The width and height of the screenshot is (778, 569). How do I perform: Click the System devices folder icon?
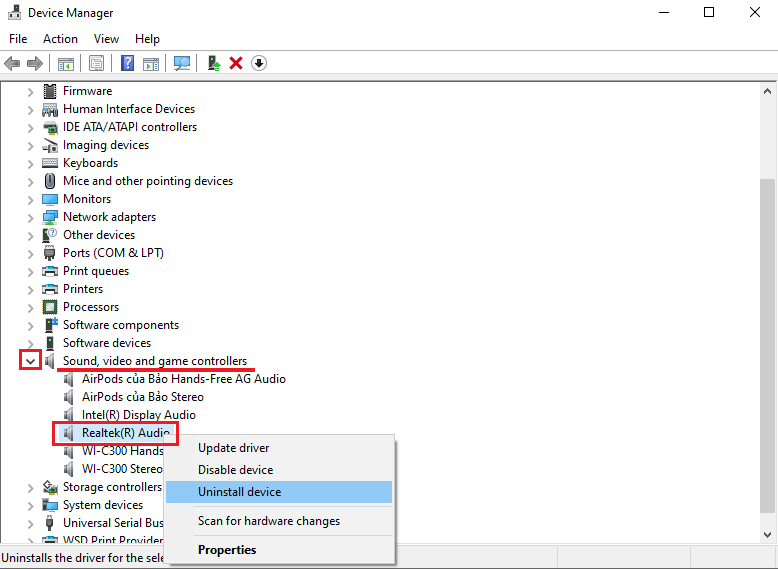50,505
